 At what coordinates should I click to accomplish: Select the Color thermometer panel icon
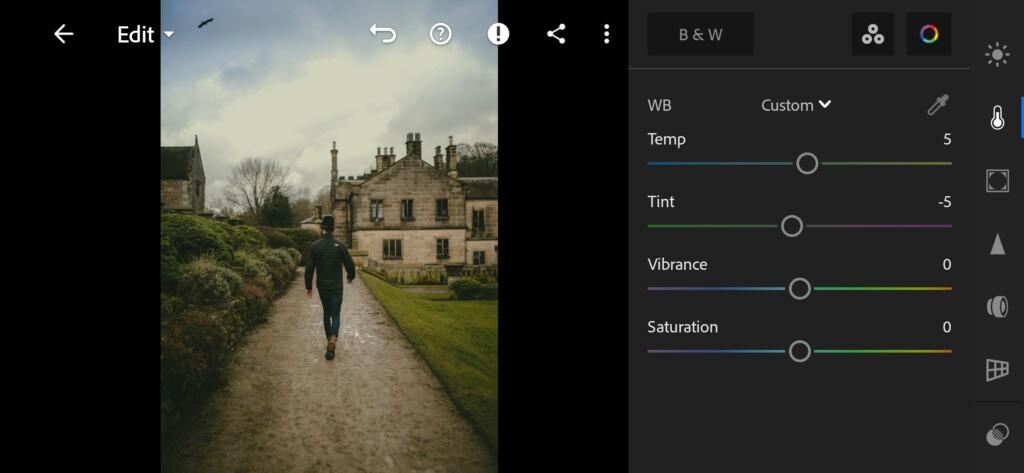pos(997,118)
